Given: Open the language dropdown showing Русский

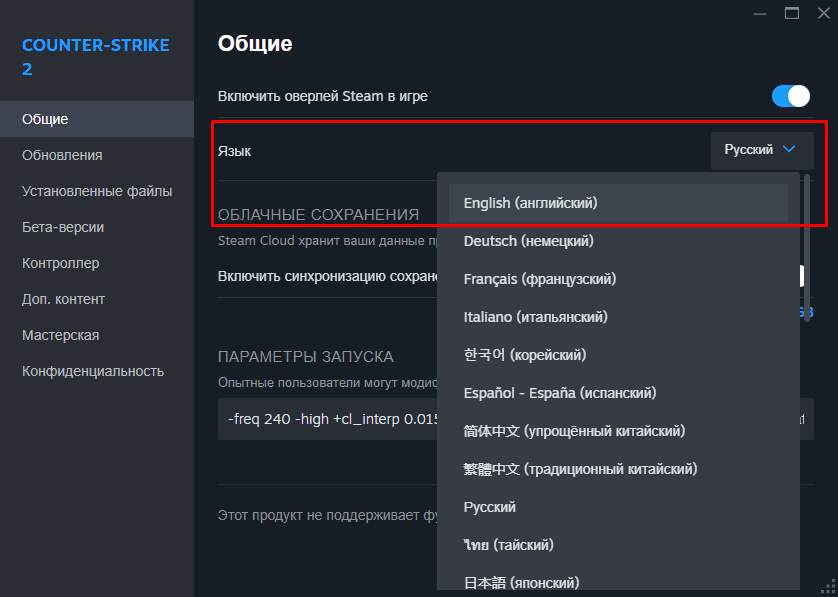Looking at the screenshot, I should (x=761, y=150).
